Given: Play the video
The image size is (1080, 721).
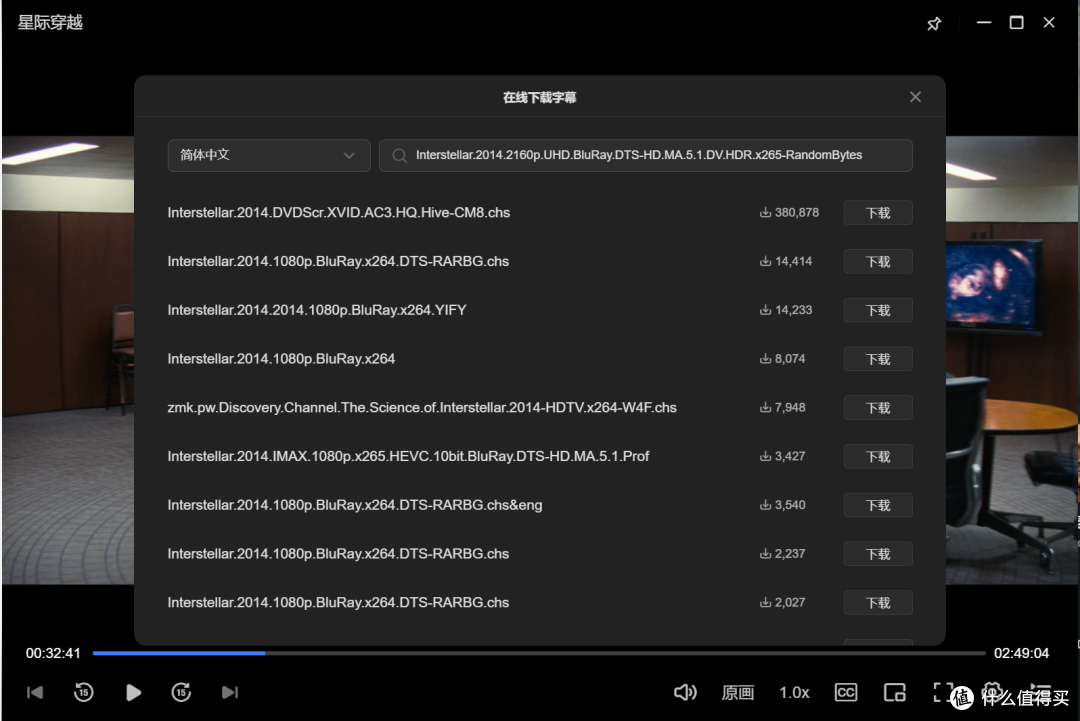Looking at the screenshot, I should click(134, 692).
